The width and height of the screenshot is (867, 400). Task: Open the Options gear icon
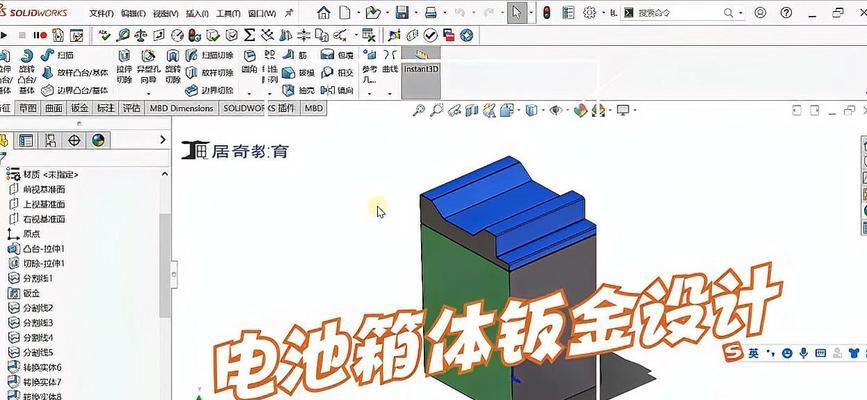tap(589, 13)
